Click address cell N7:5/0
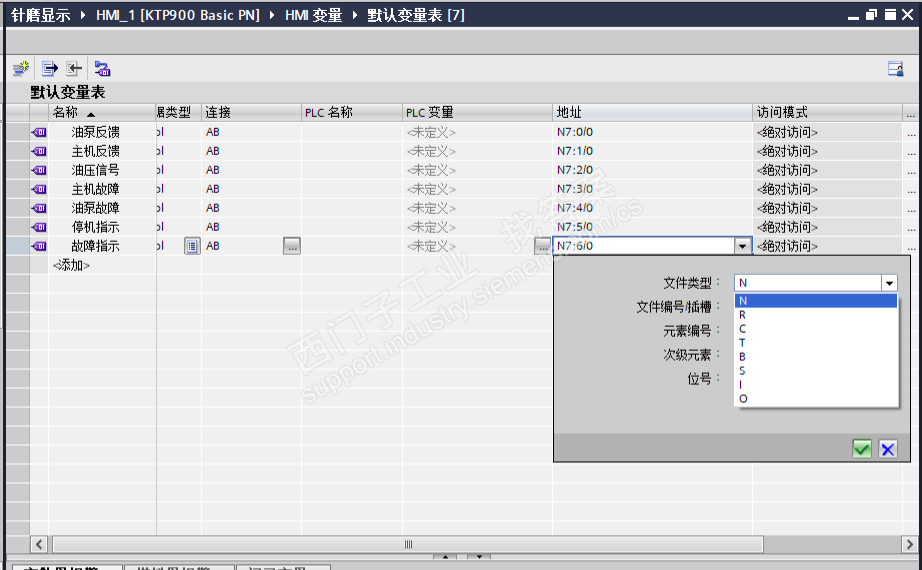Screen dimensions: 922x570 click(x=653, y=226)
